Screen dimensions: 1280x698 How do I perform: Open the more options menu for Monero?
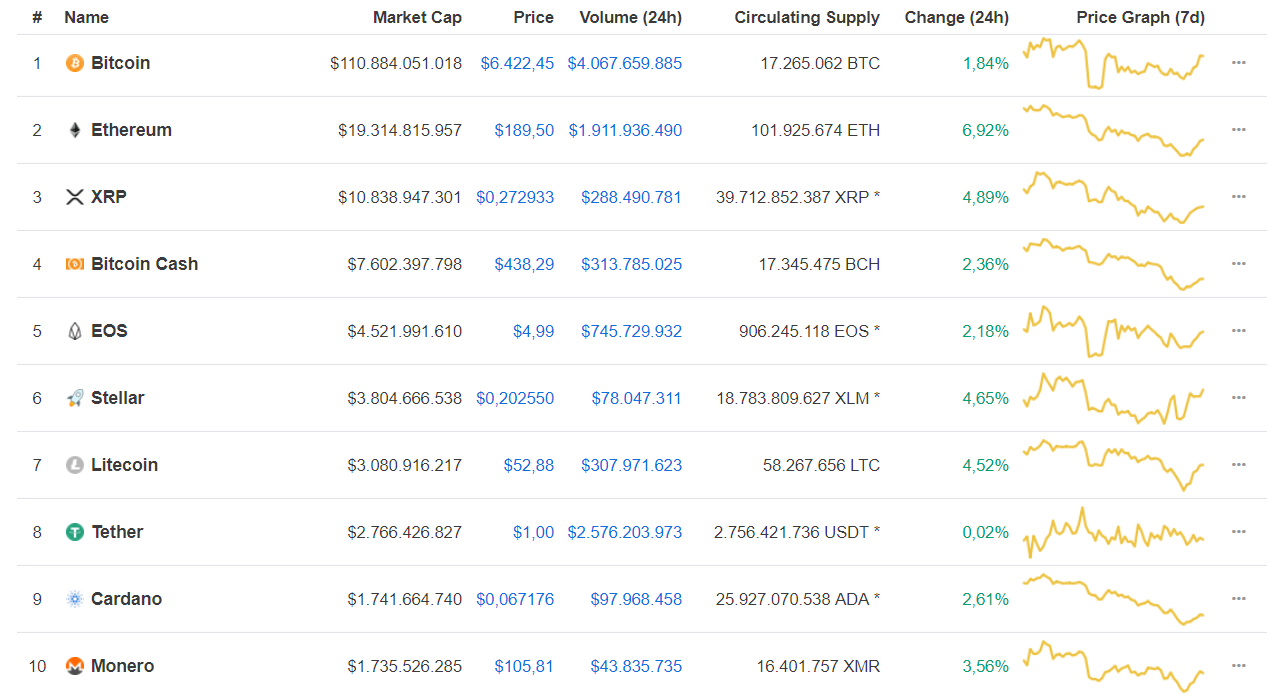[1239, 665]
